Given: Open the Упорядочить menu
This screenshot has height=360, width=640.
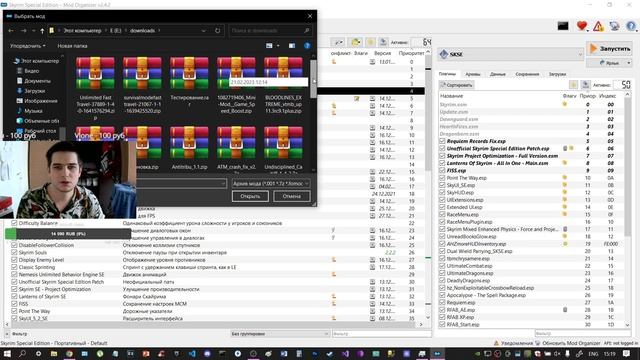Looking at the screenshot, I should pos(28,46).
